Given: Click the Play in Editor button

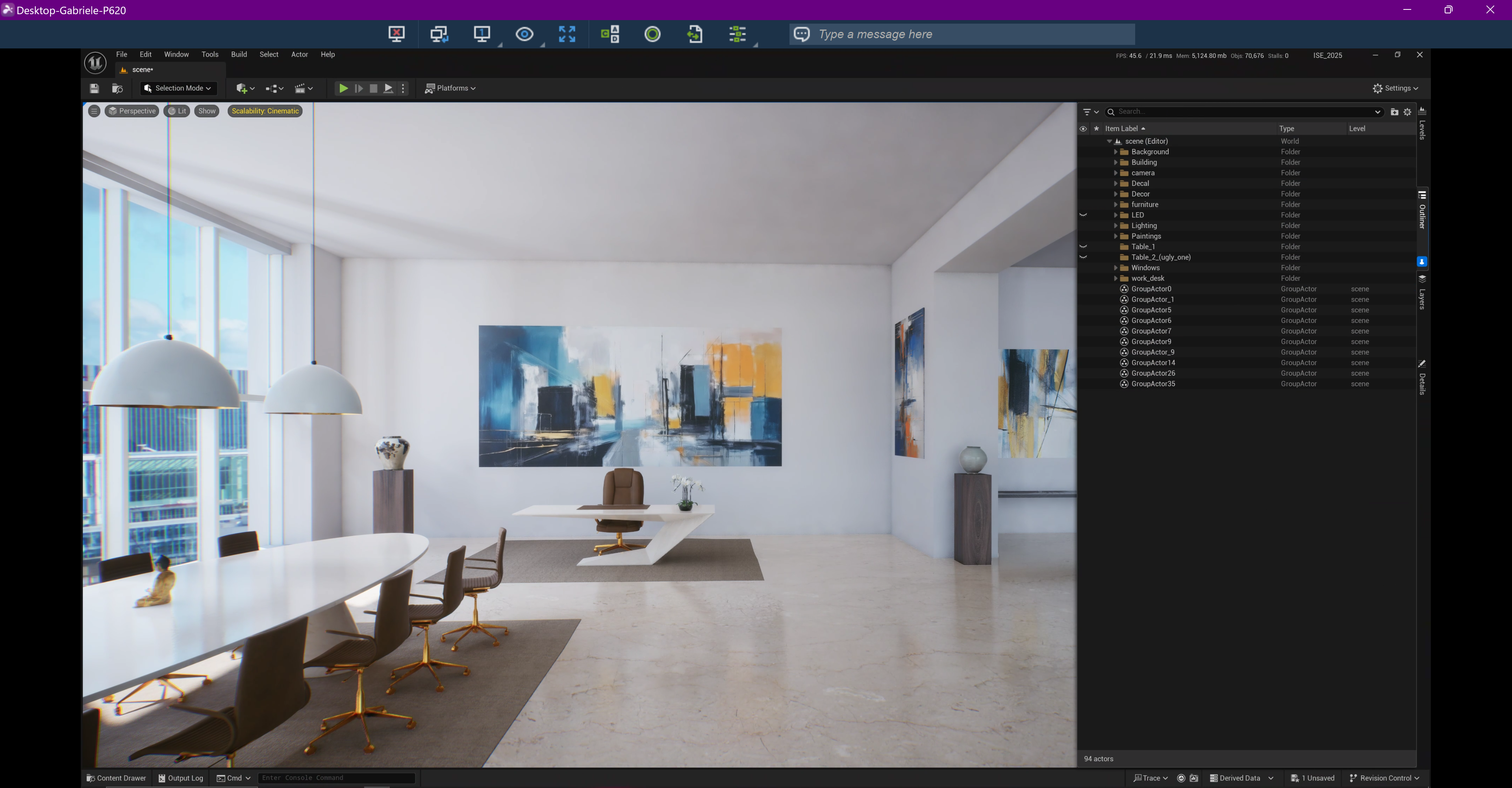Looking at the screenshot, I should 343,88.
